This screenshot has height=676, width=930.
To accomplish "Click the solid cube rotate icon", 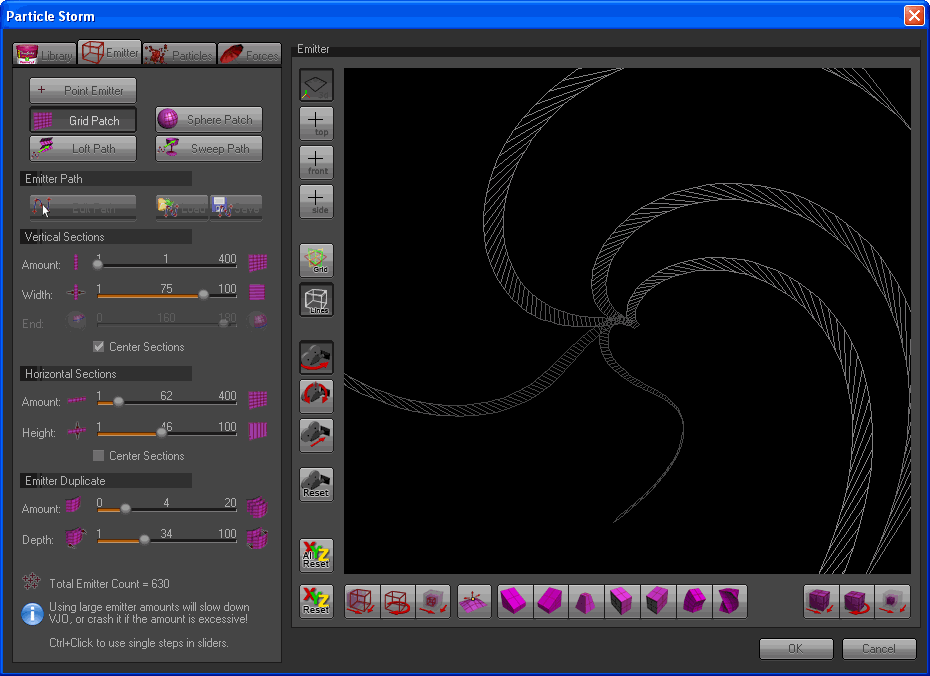I will pos(856,601).
